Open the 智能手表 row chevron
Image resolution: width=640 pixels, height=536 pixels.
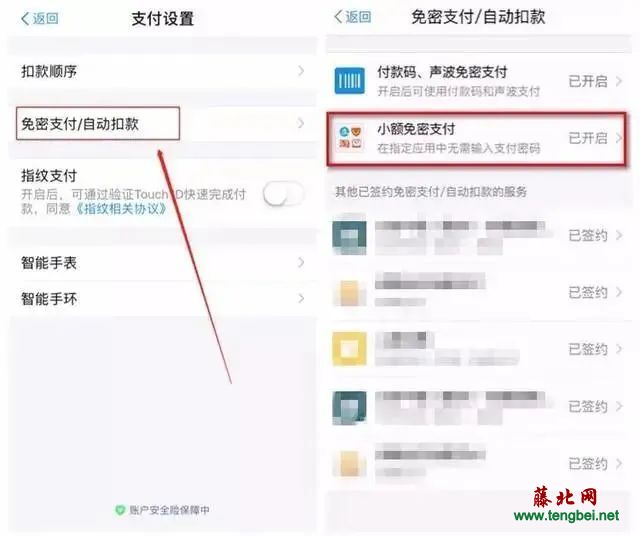(x=301, y=262)
